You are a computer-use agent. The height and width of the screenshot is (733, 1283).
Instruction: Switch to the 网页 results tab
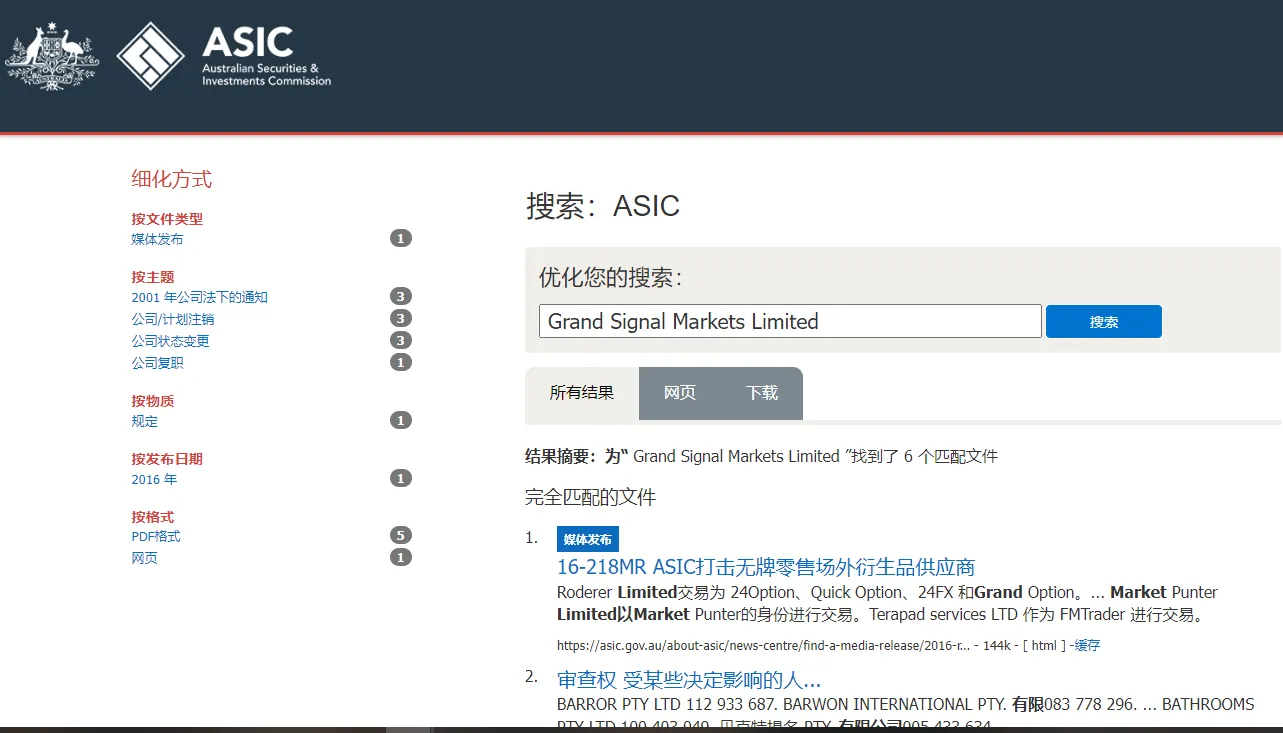(x=680, y=393)
